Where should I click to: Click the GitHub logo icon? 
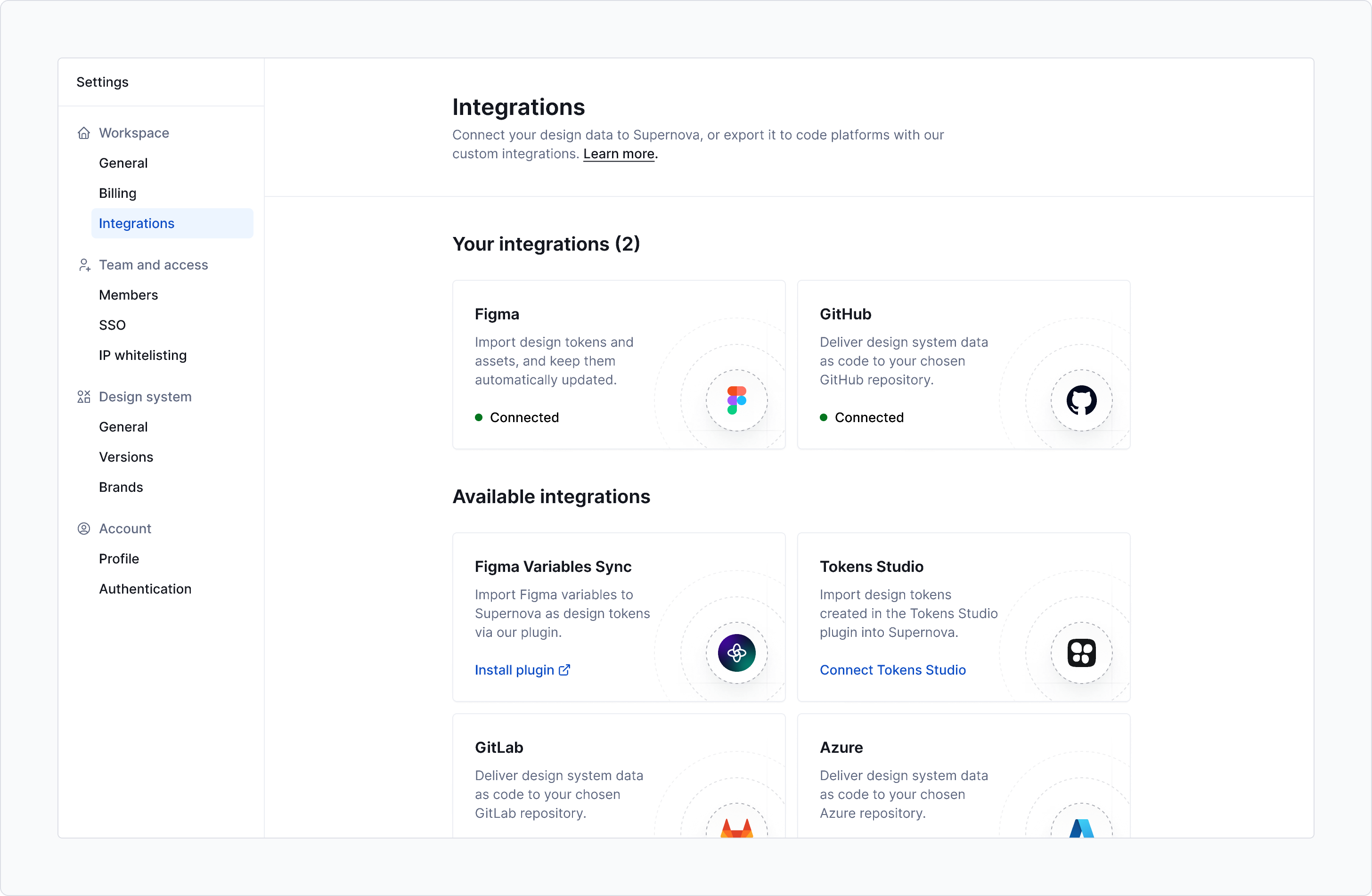[1081, 400]
